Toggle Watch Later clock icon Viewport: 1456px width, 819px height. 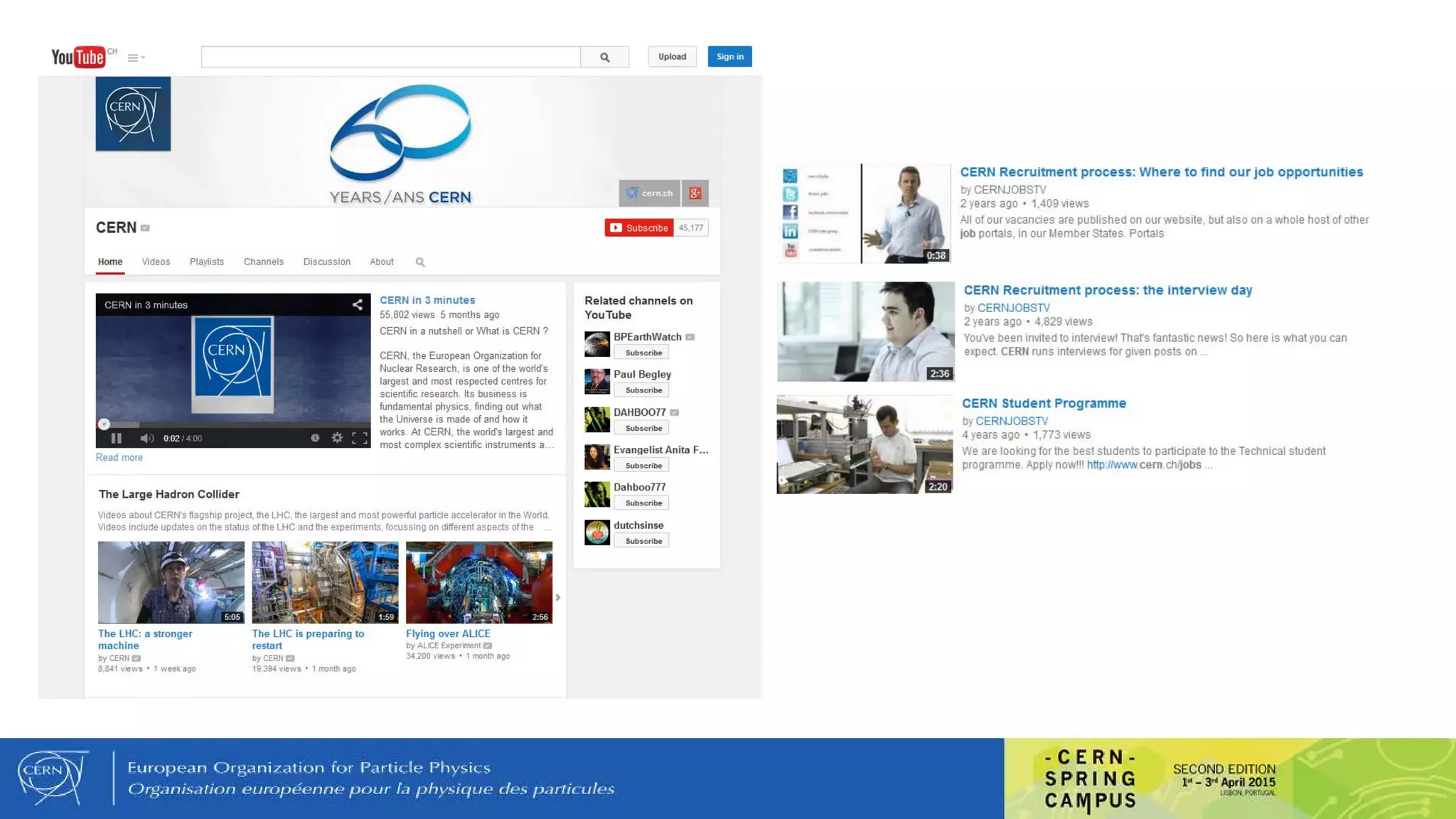315,438
